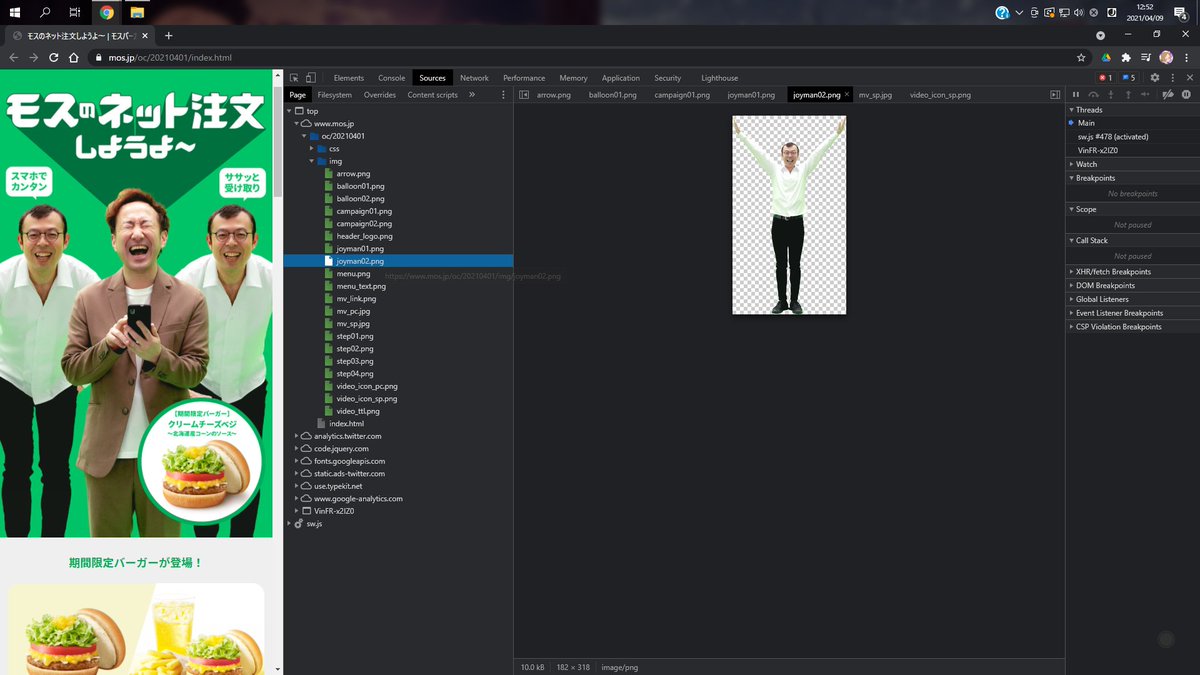Viewport: 1200px width, 675px height.
Task: Show more navigator tabs via chevron
Action: click(x=472, y=95)
